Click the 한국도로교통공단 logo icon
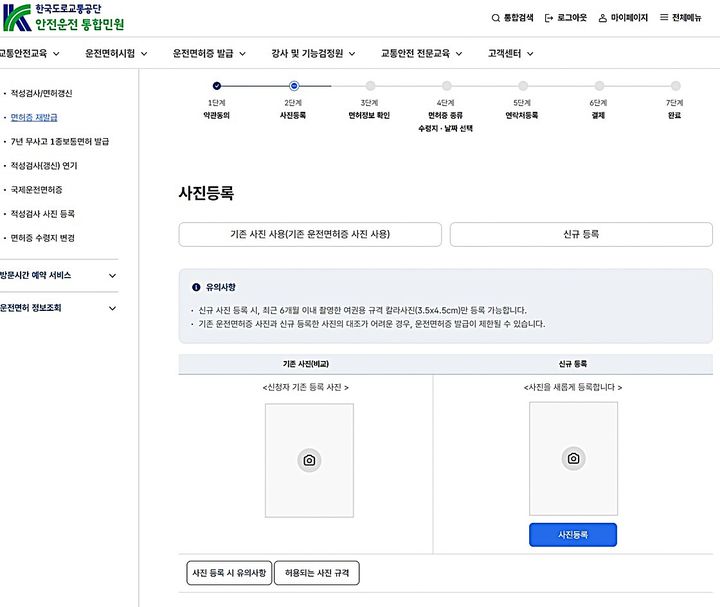 tap(17, 17)
